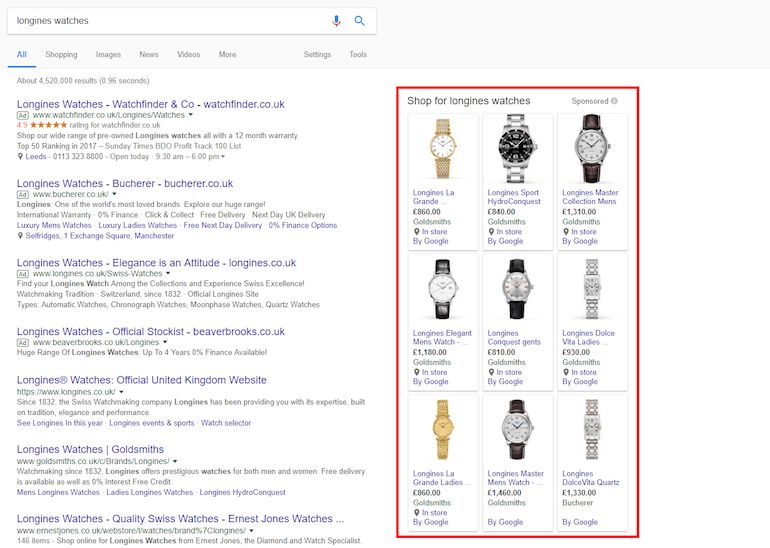Click the location pin beside Selfridges address
Viewport: 770px width, 548px height.
[21, 236]
